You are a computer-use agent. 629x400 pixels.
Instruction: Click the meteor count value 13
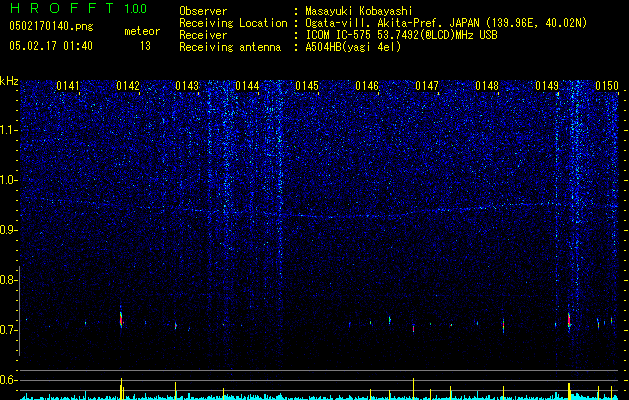pos(145,46)
